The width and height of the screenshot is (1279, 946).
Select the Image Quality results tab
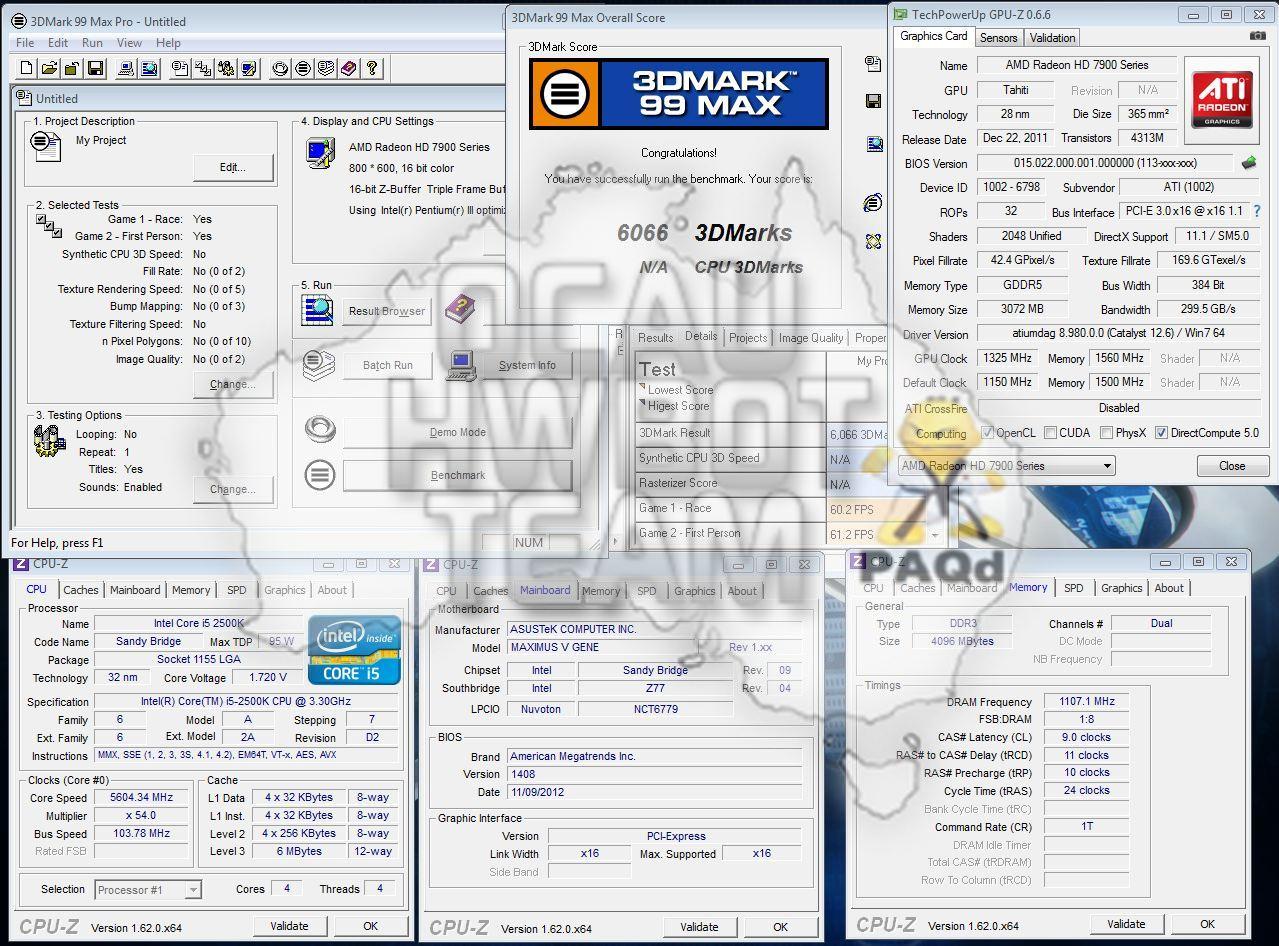811,338
